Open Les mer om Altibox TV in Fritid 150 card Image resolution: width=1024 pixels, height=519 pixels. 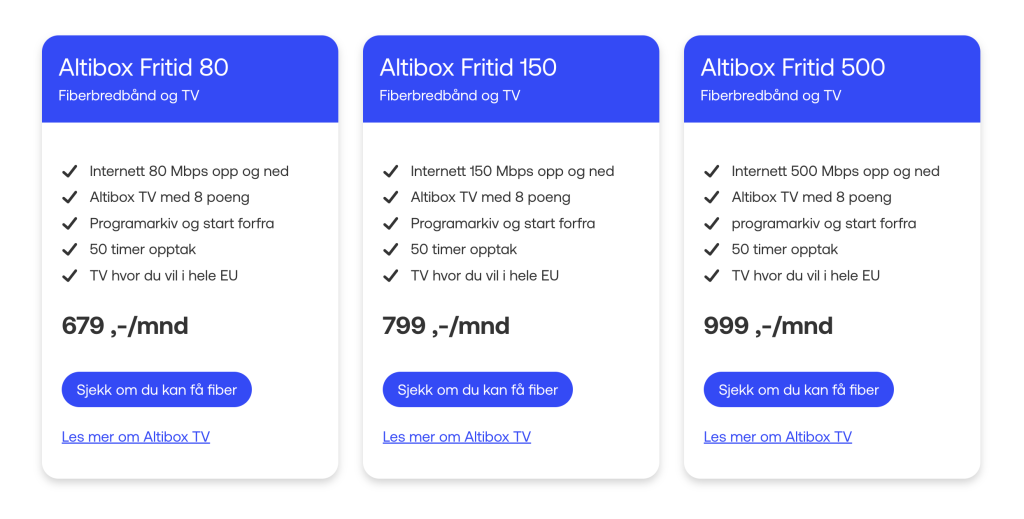pyautogui.click(x=457, y=437)
